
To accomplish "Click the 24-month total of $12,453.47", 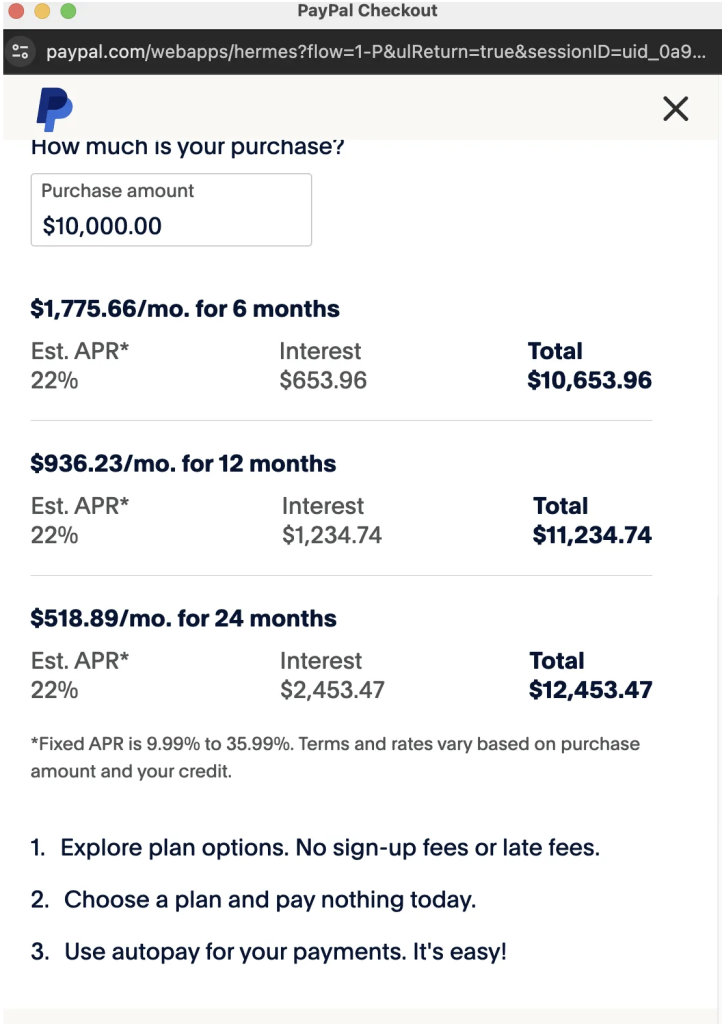I will (590, 690).
